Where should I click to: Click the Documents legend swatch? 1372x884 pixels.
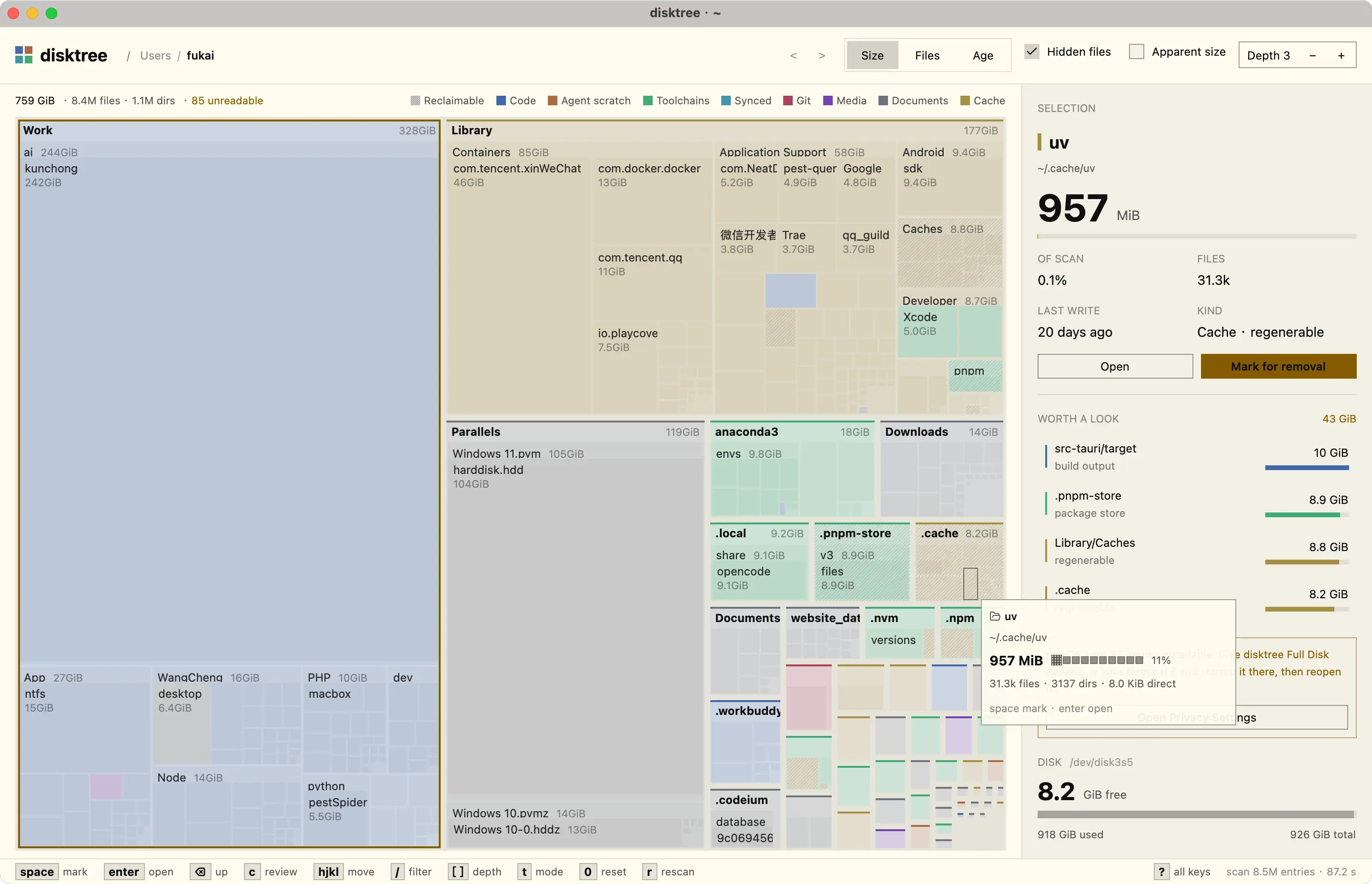click(x=884, y=101)
